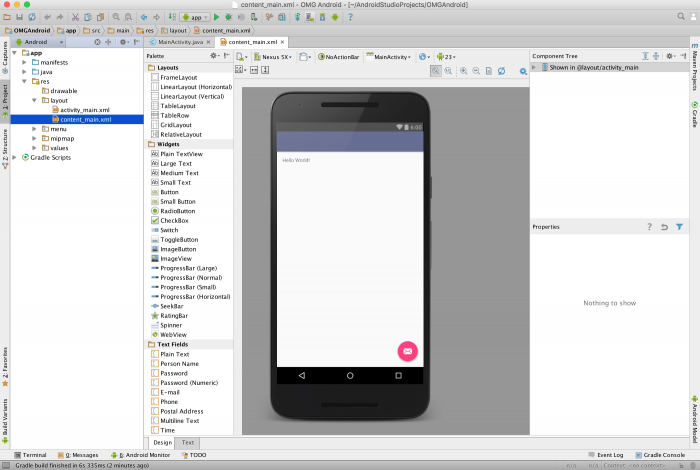The image size is (700, 470).
Task: Open the SDK Manager icon
Action: point(322,17)
